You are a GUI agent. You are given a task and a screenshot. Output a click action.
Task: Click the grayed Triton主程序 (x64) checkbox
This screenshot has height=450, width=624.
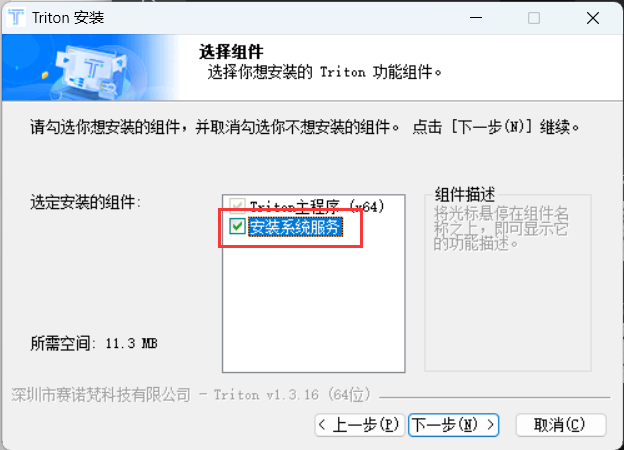tap(237, 206)
